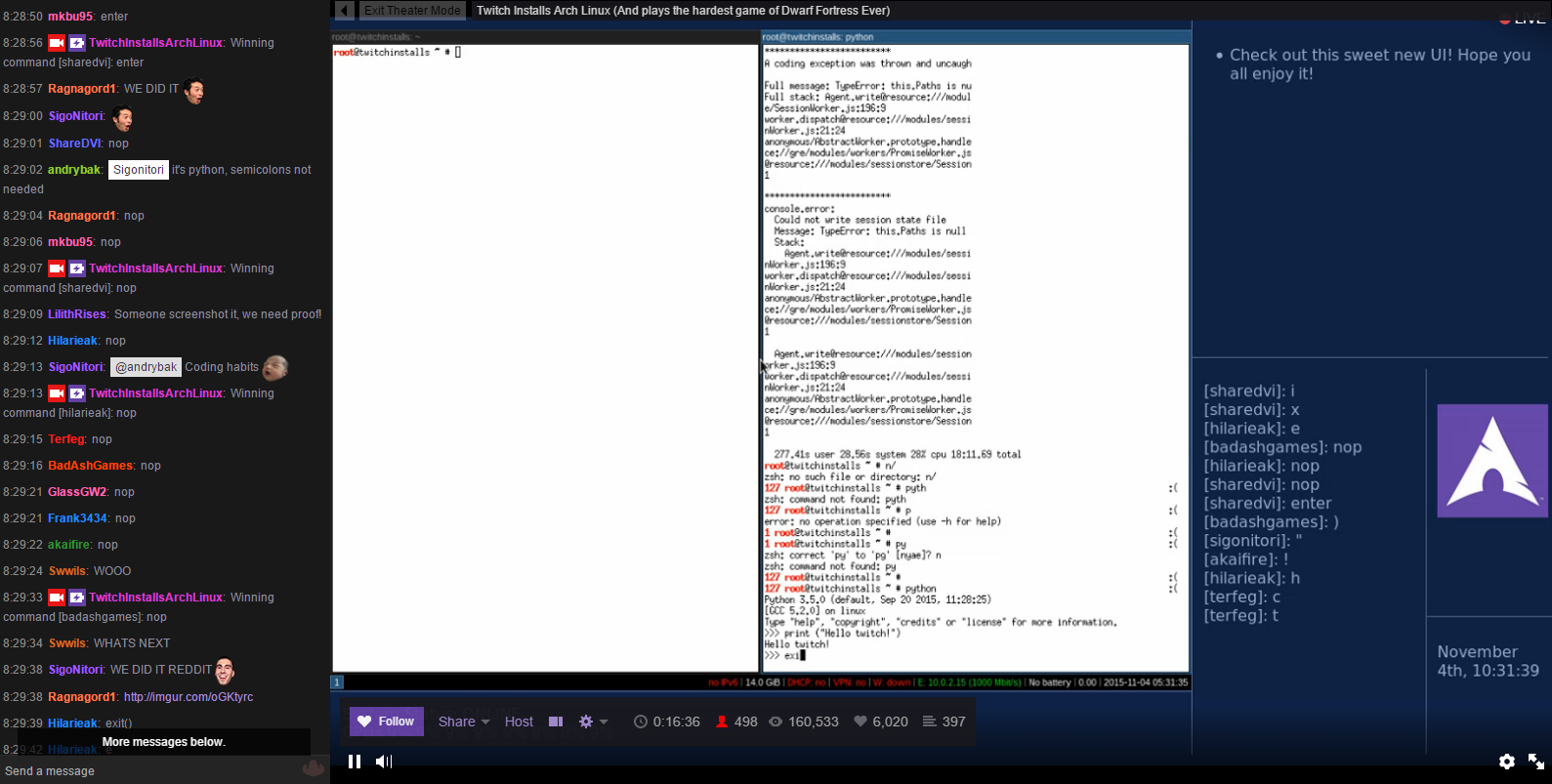Viewport: 1552px width, 784px height.
Task: Click username Frank3434 in chat
Action: click(x=78, y=518)
